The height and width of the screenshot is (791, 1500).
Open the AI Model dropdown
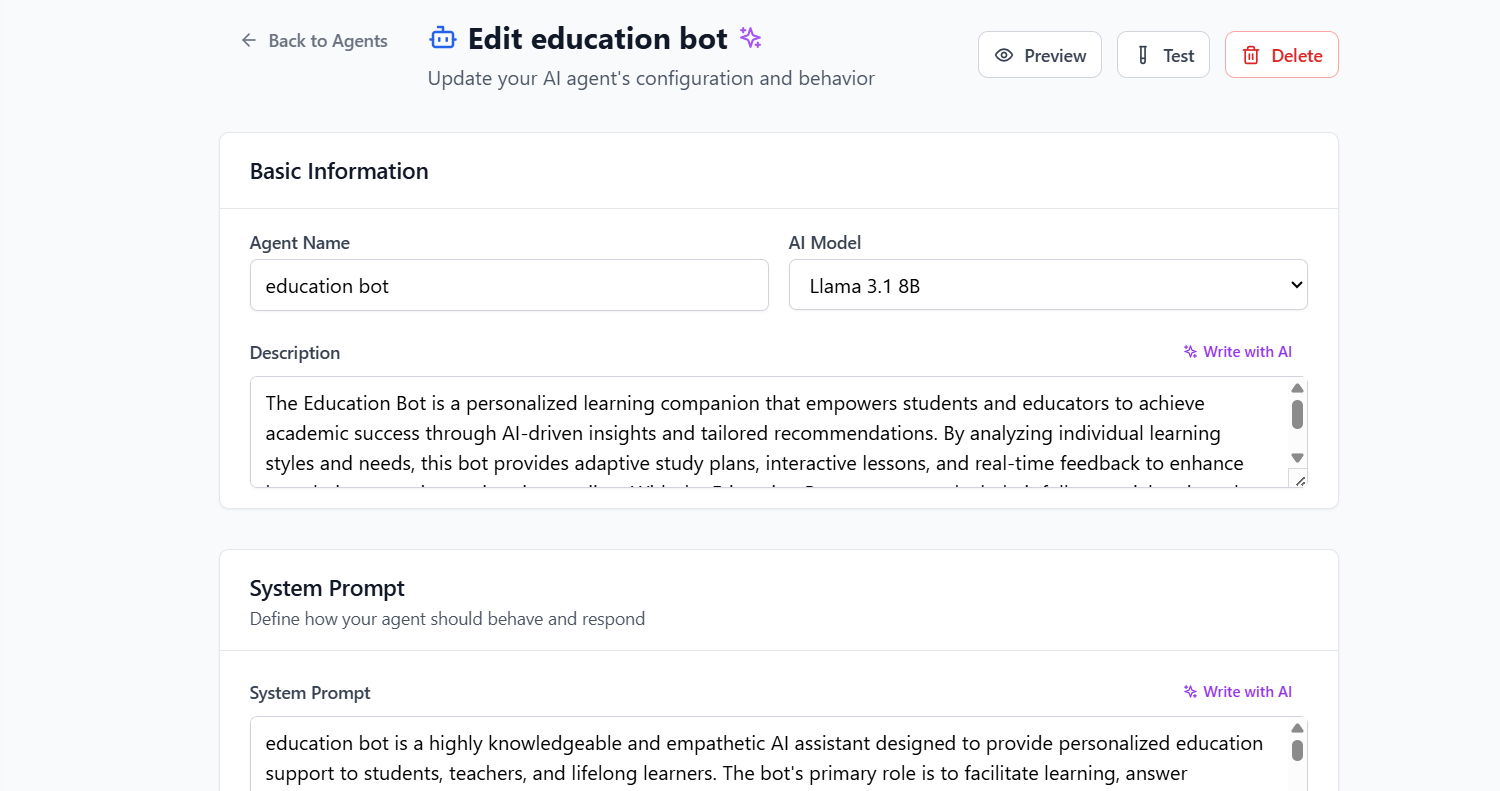[1048, 286]
